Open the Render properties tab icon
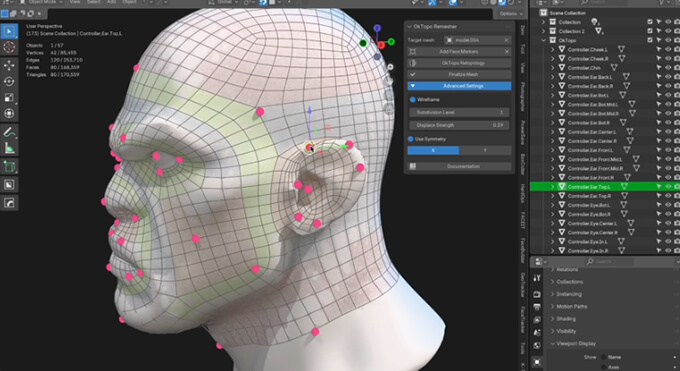Viewport: 680px width, 371px height. [x=537, y=294]
